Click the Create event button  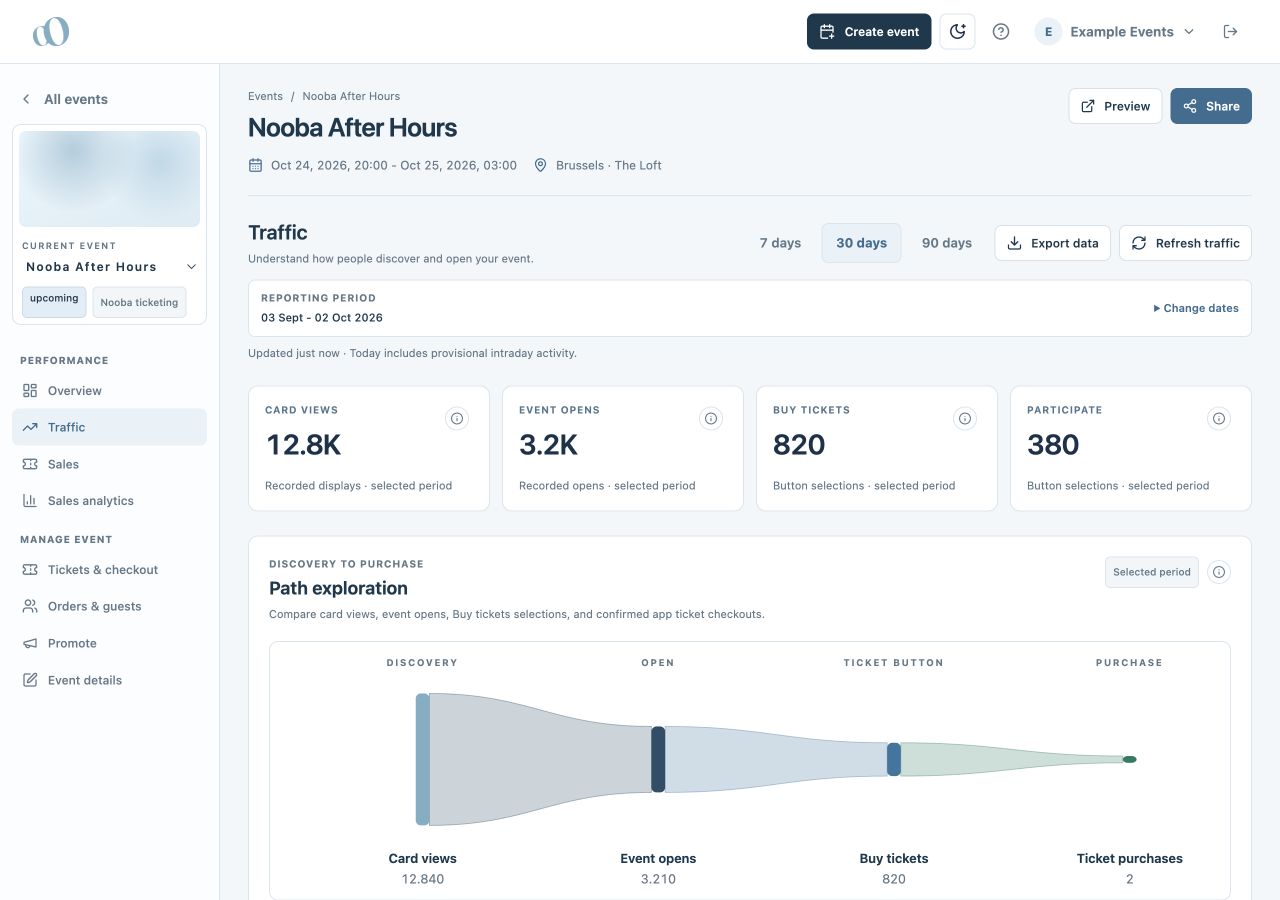tap(869, 32)
